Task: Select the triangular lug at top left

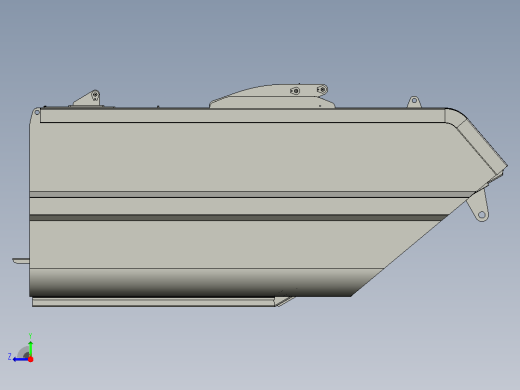Action: point(88,98)
